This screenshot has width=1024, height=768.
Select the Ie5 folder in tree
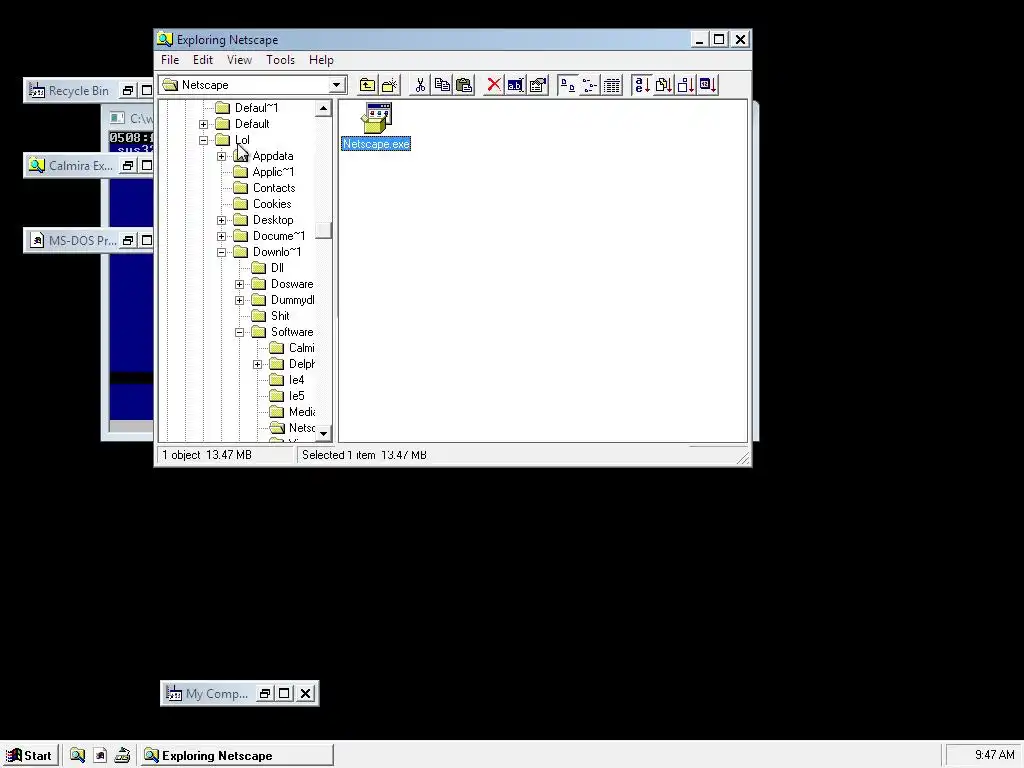pos(296,396)
